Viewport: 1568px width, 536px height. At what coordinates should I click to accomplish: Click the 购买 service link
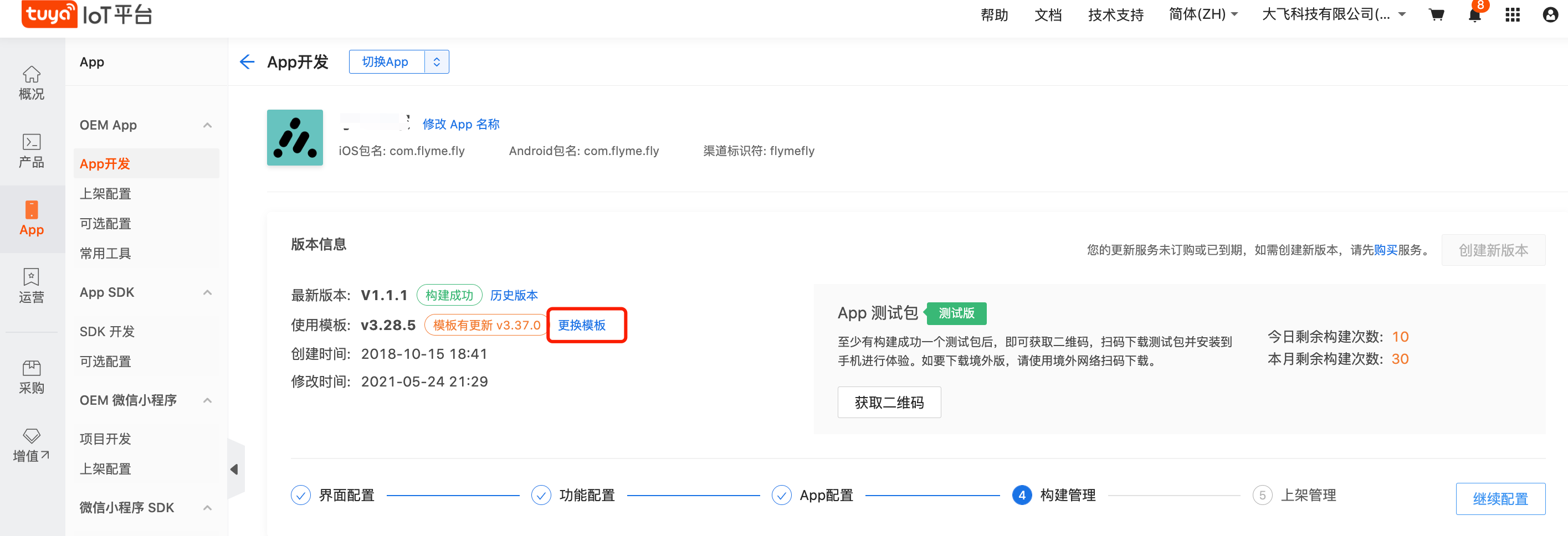pyautogui.click(x=1385, y=249)
